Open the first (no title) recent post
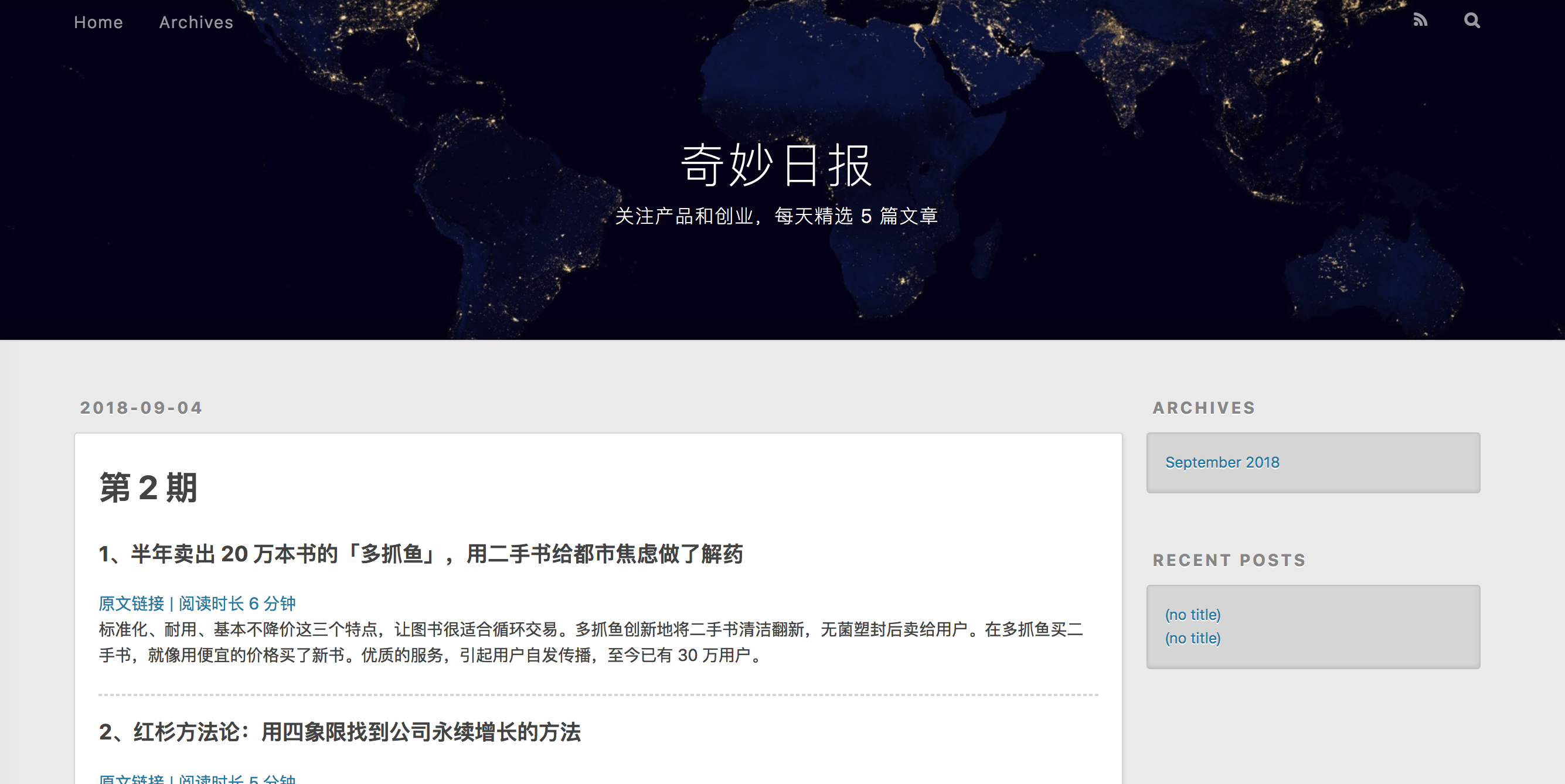Viewport: 1565px width, 784px height. [x=1192, y=615]
